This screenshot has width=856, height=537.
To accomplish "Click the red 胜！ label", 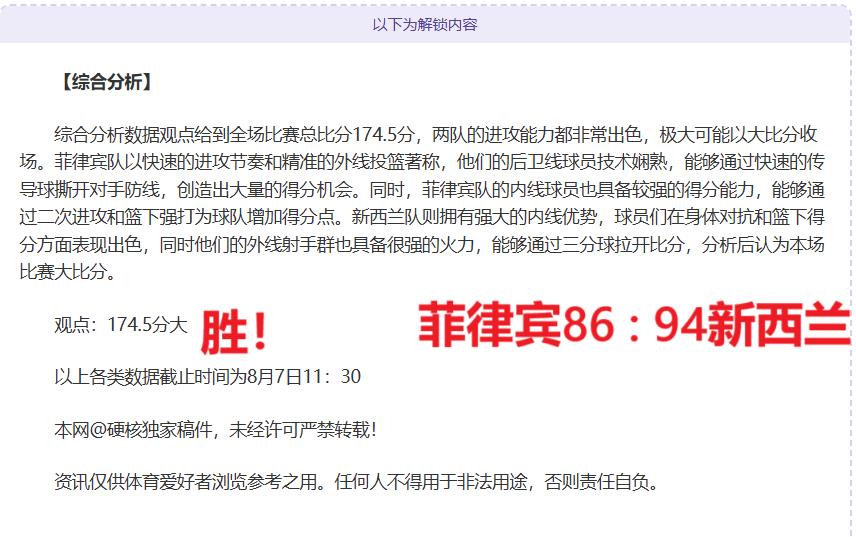I will point(234,332).
